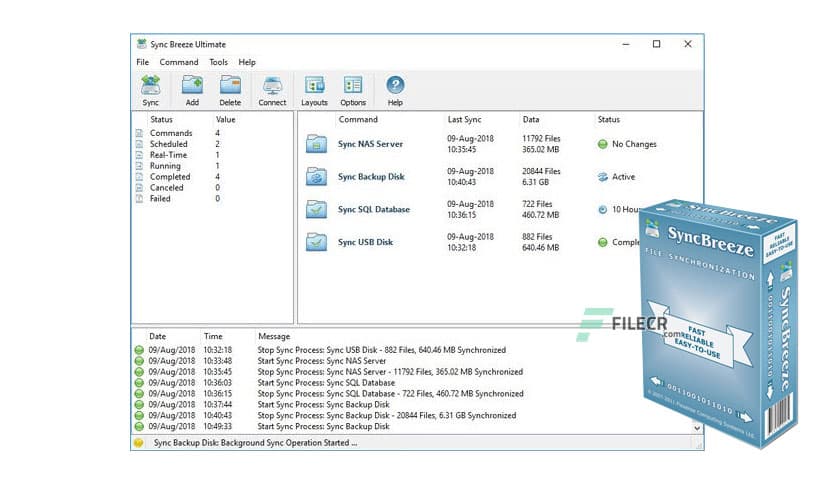Select the Sync USB Disk folder icon
Viewport: 836px width, 484px height.
click(316, 242)
